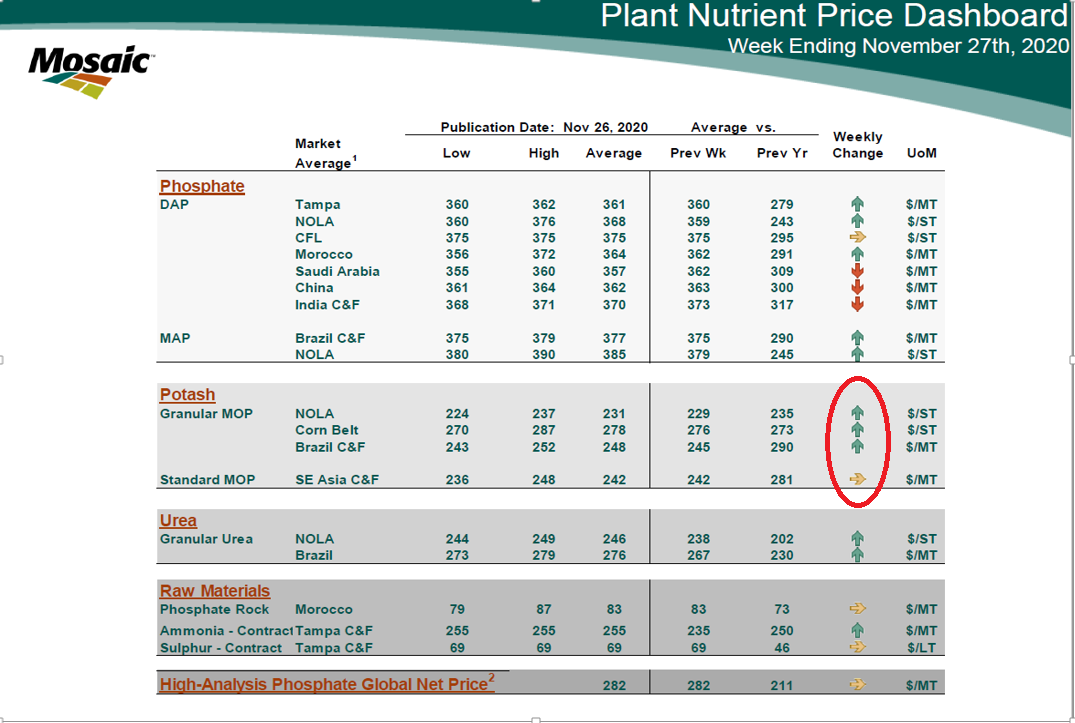1075x723 pixels.
Task: Select the Saudi Arabia market cell
Action: [x=337, y=271]
